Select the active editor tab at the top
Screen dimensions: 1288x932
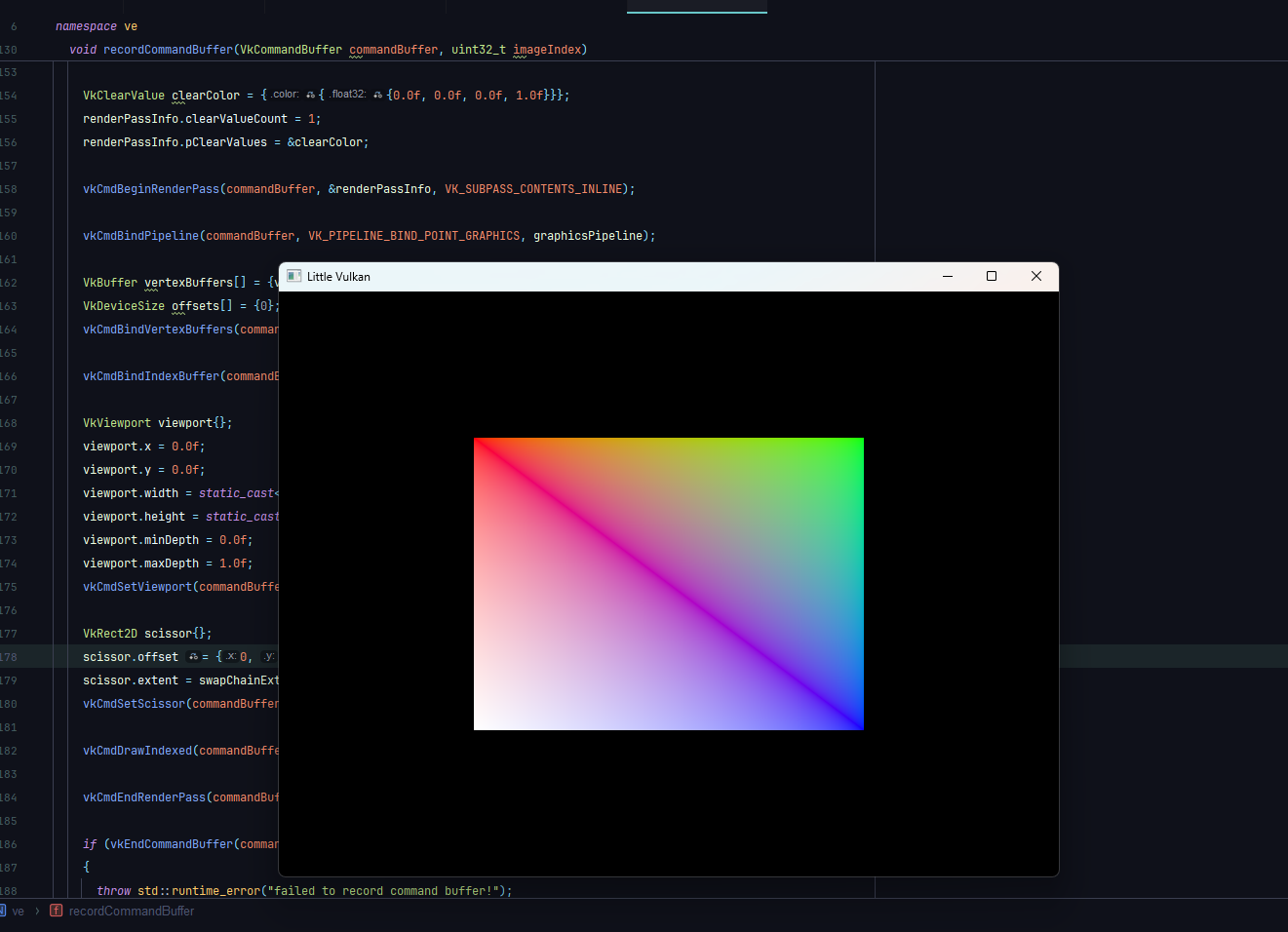pyautogui.click(x=696, y=8)
